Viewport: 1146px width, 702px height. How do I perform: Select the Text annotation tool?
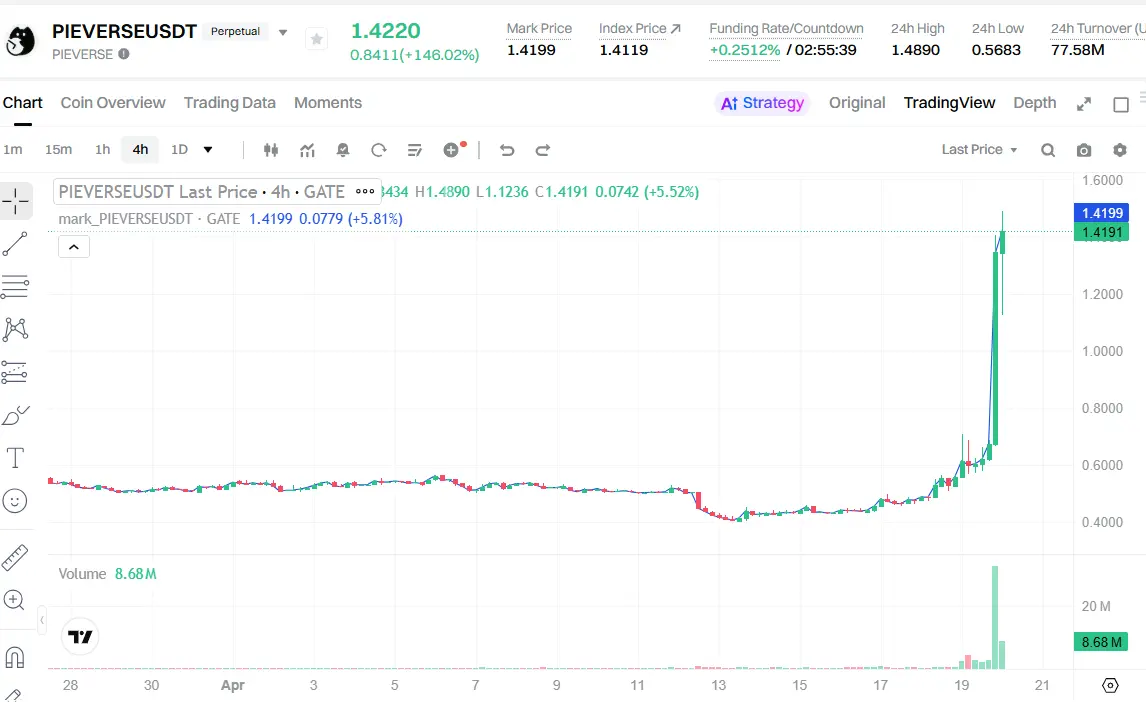click(x=15, y=458)
